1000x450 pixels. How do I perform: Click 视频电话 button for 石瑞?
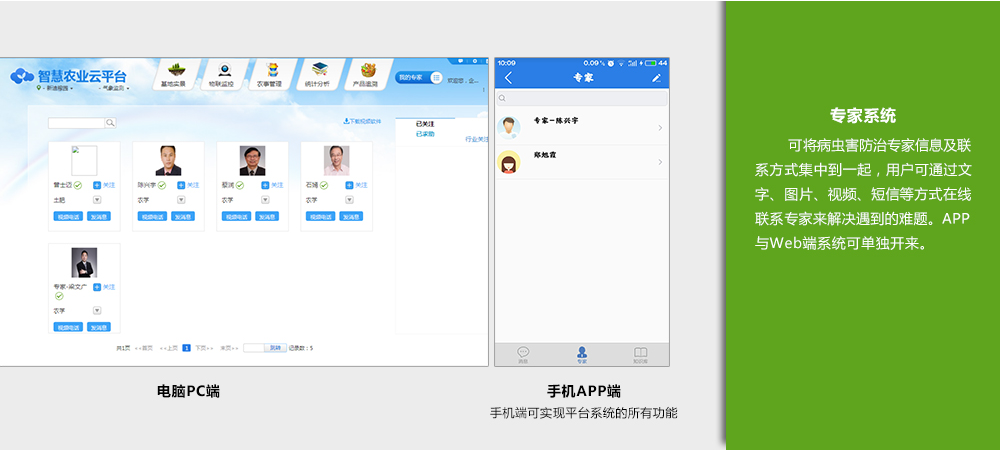pos(319,216)
